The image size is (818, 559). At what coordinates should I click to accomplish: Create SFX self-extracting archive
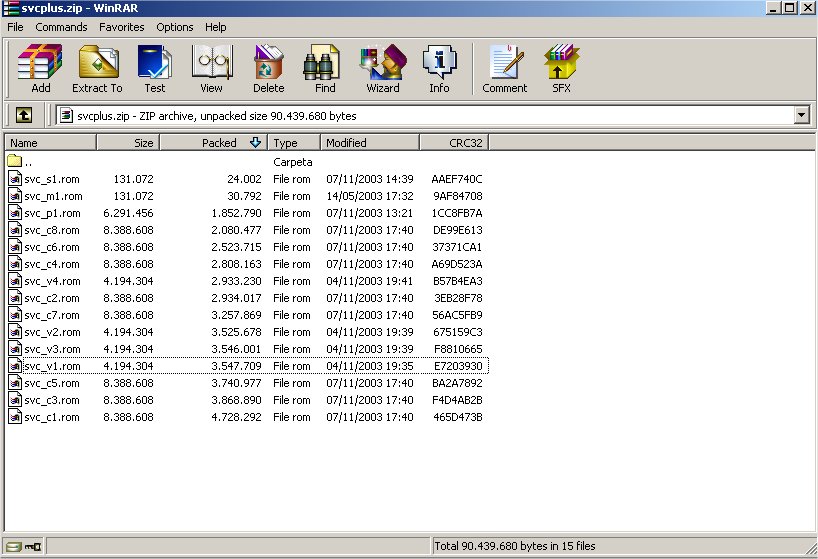pos(561,69)
